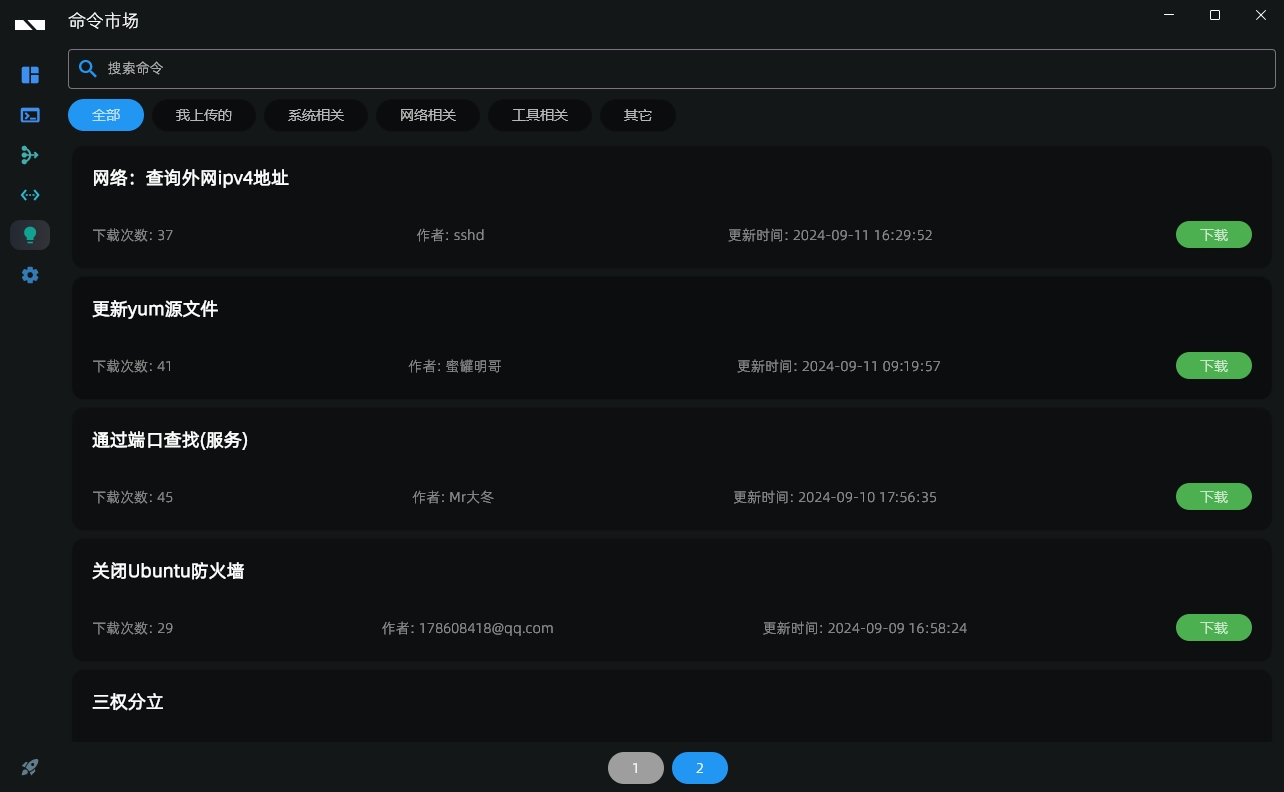Click 下载次数: 41 text
Screen dimensions: 1284x792
click(133, 366)
